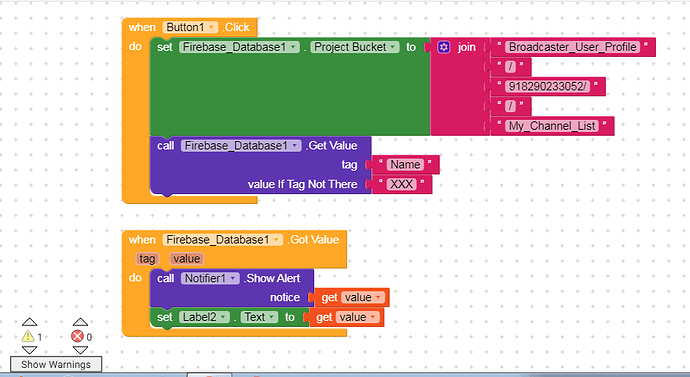Click the 'notice' socket label
Image resolution: width=690 pixels, height=377 pixels.
click(x=285, y=298)
